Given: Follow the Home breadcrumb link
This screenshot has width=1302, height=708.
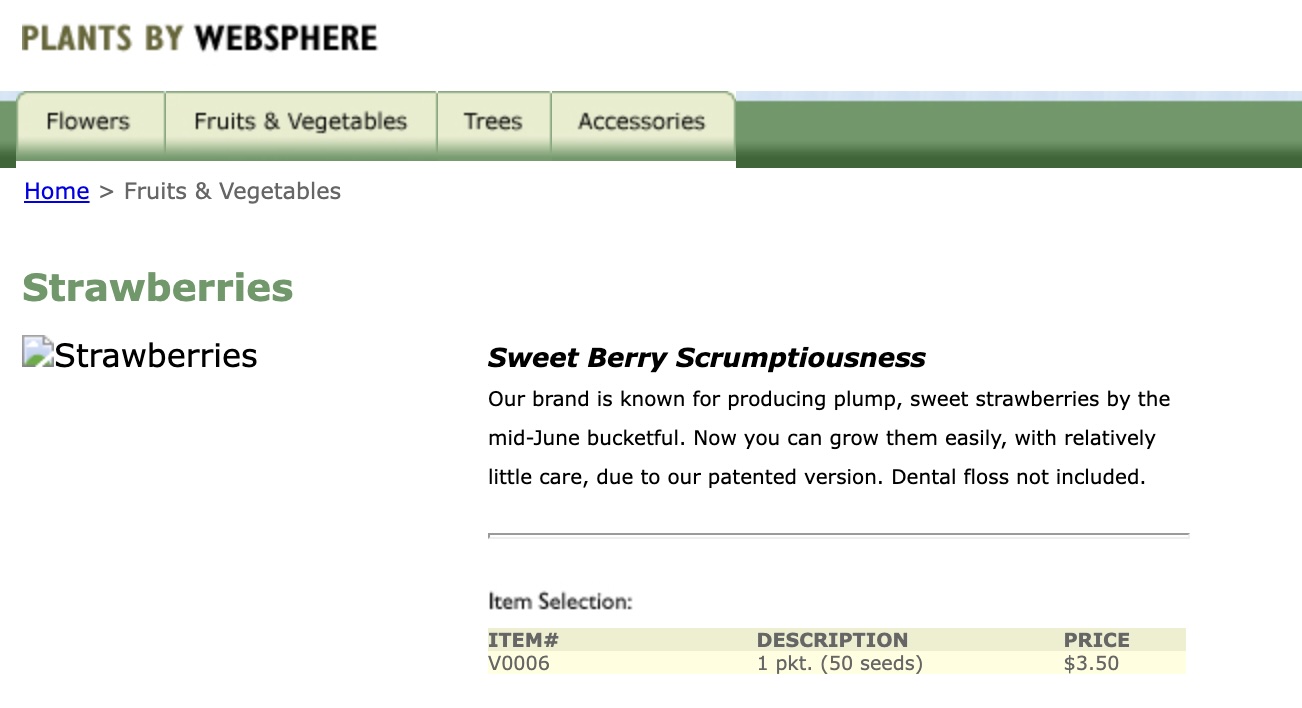Looking at the screenshot, I should pyautogui.click(x=57, y=191).
